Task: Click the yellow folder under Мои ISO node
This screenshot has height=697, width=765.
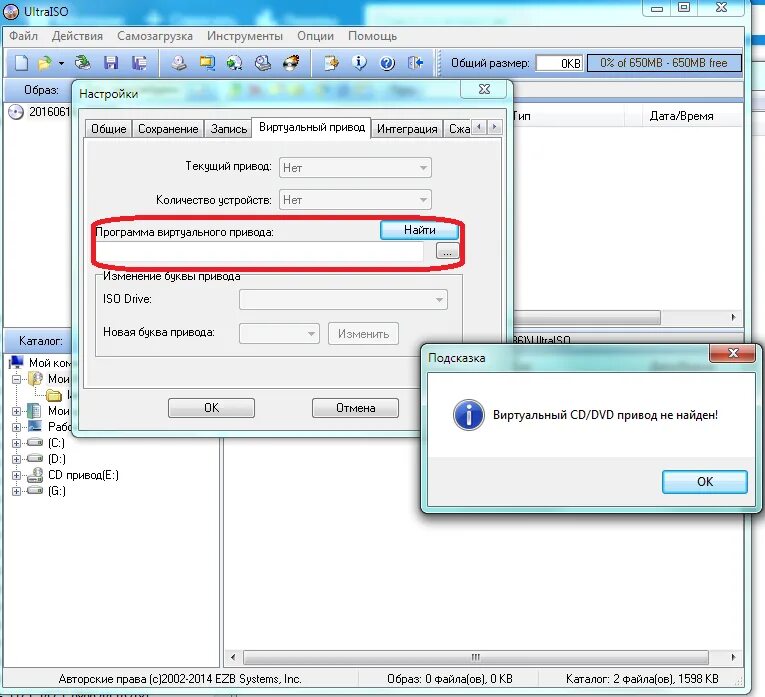Action: pos(54,395)
